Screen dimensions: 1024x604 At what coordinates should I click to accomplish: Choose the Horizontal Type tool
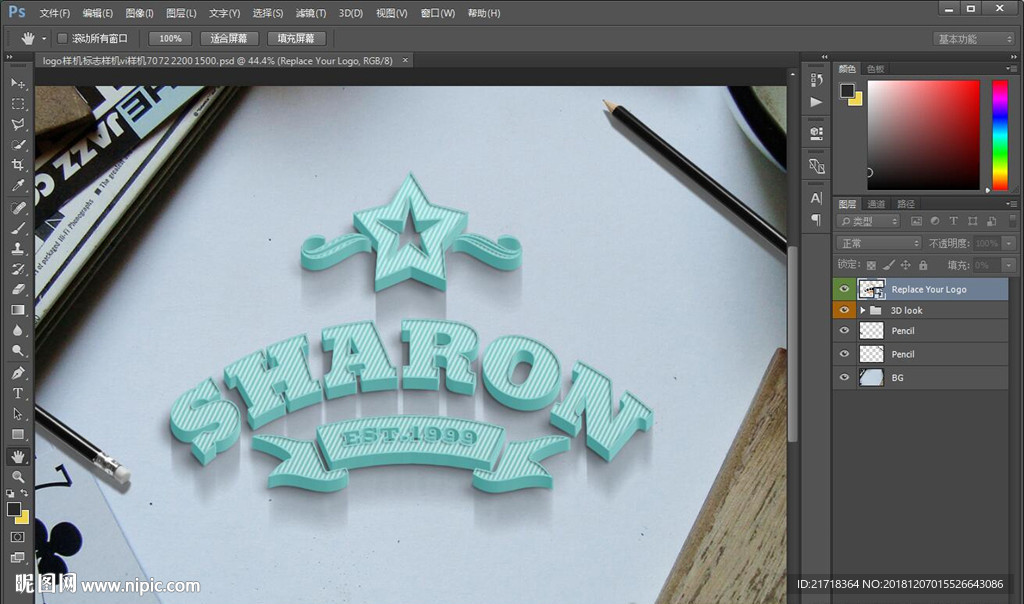(x=18, y=393)
